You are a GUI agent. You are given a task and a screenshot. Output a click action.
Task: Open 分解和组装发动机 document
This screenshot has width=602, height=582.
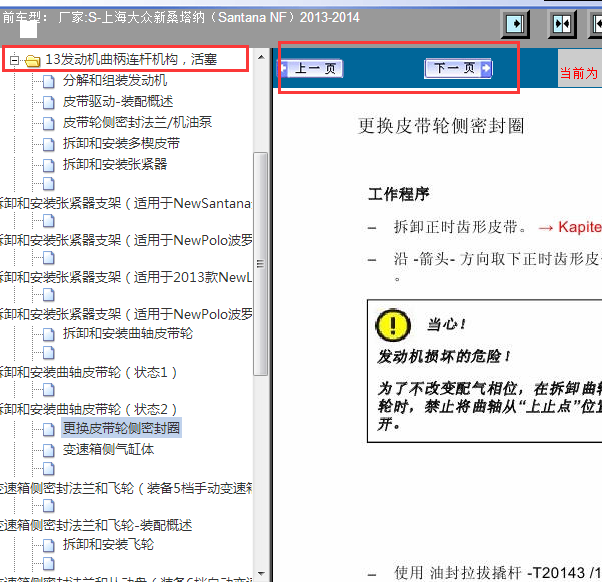point(115,80)
